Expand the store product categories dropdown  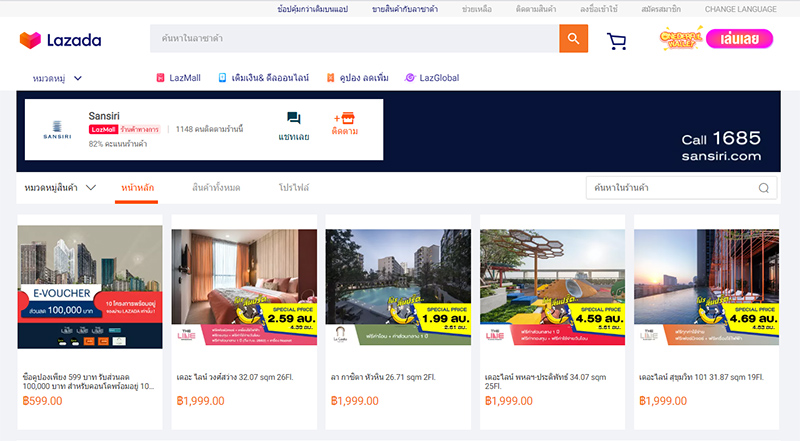(60, 187)
